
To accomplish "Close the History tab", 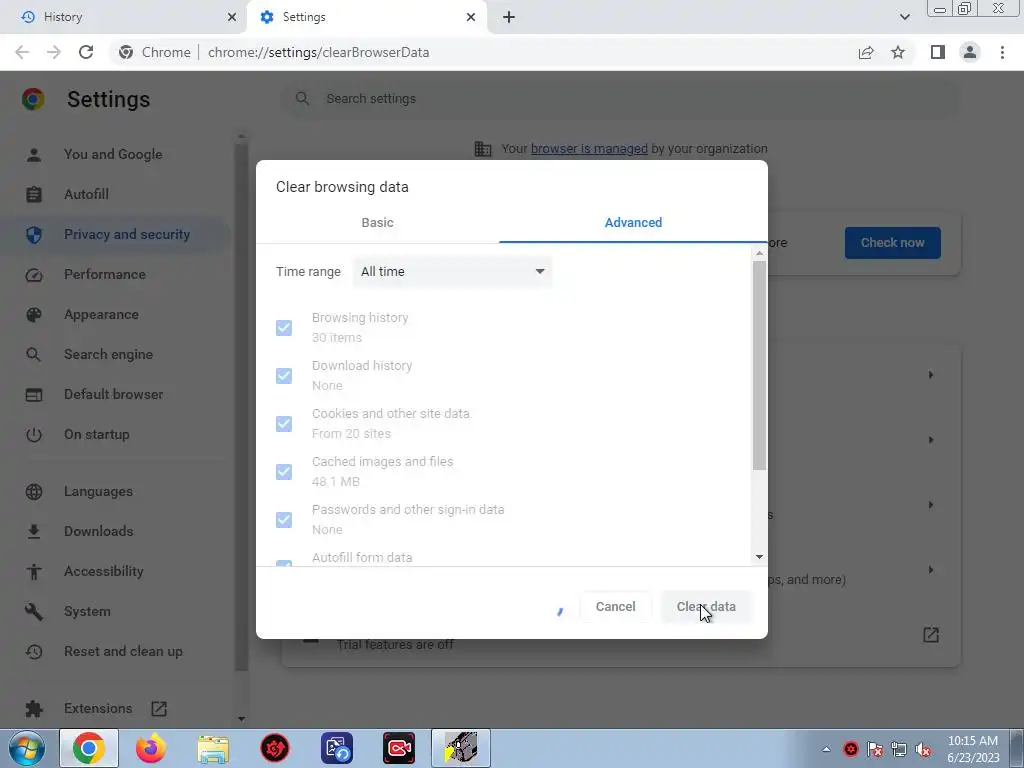I will tap(231, 17).
